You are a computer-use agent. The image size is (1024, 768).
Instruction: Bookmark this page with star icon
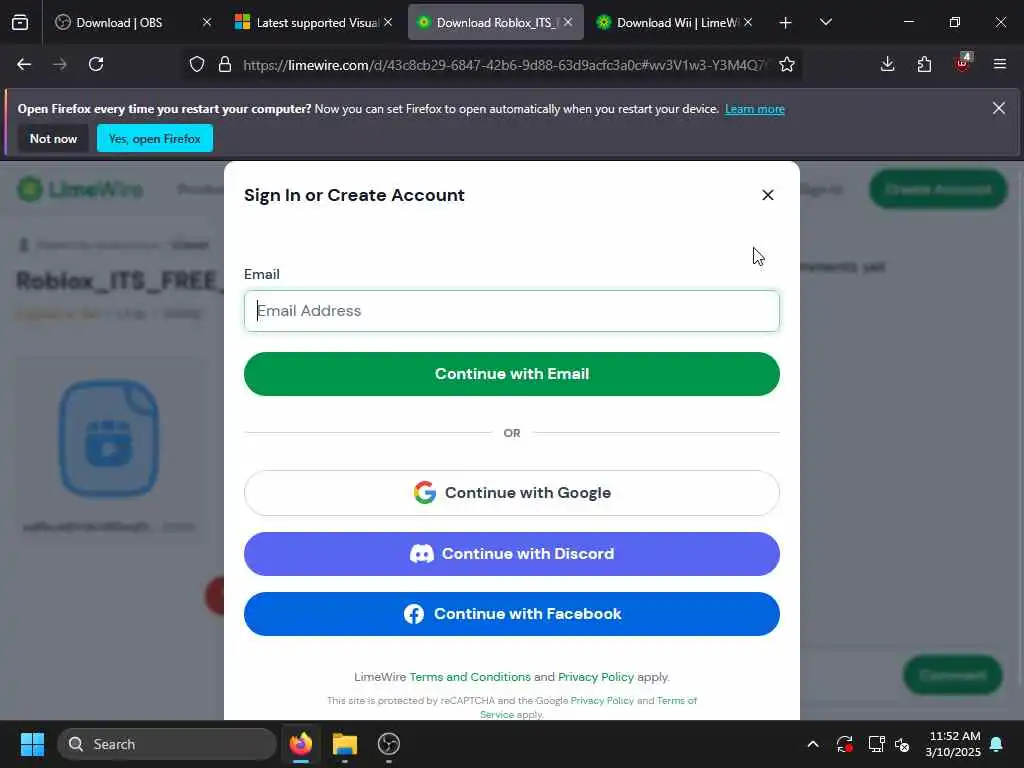coord(787,64)
